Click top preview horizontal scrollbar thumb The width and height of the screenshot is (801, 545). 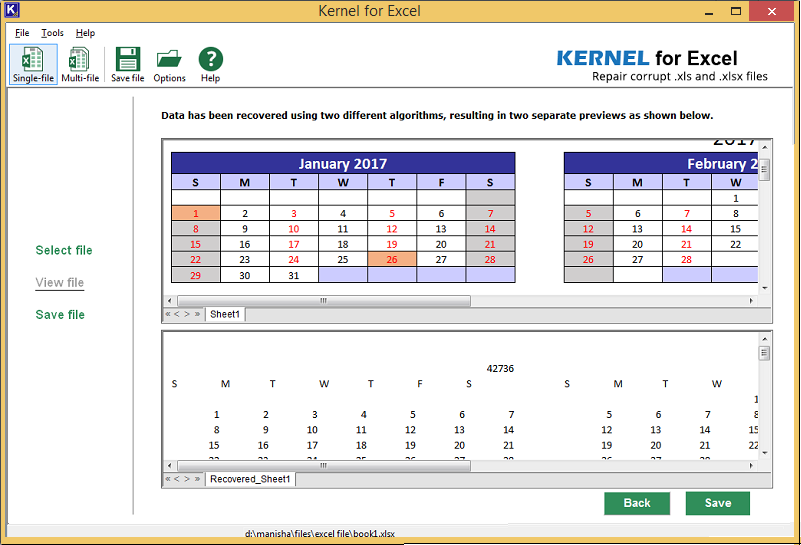point(324,301)
